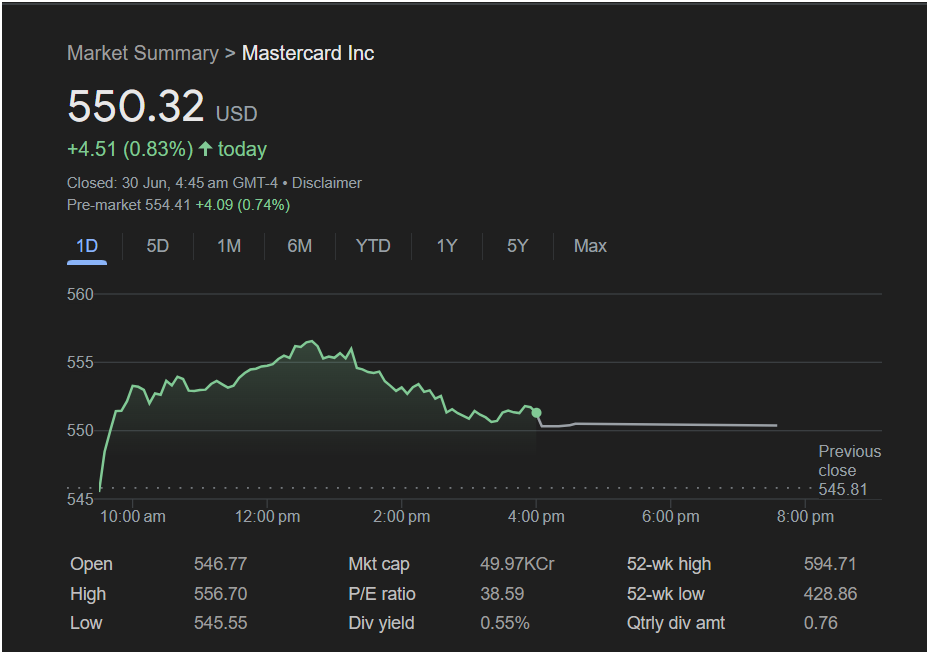The image size is (929, 654).
Task: Open the Market Summary breadcrumb link
Action: click(x=143, y=53)
